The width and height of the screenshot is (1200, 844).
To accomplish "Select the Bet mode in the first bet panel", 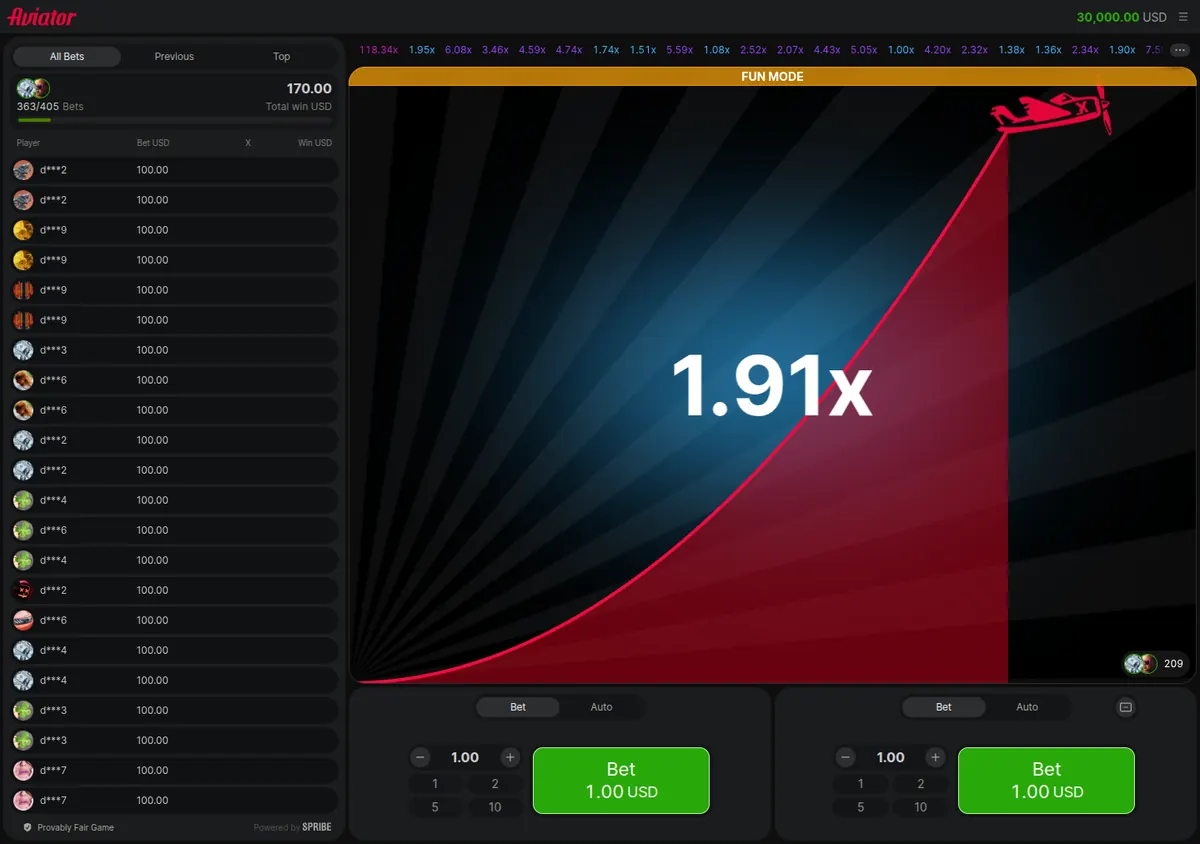I will (x=518, y=707).
